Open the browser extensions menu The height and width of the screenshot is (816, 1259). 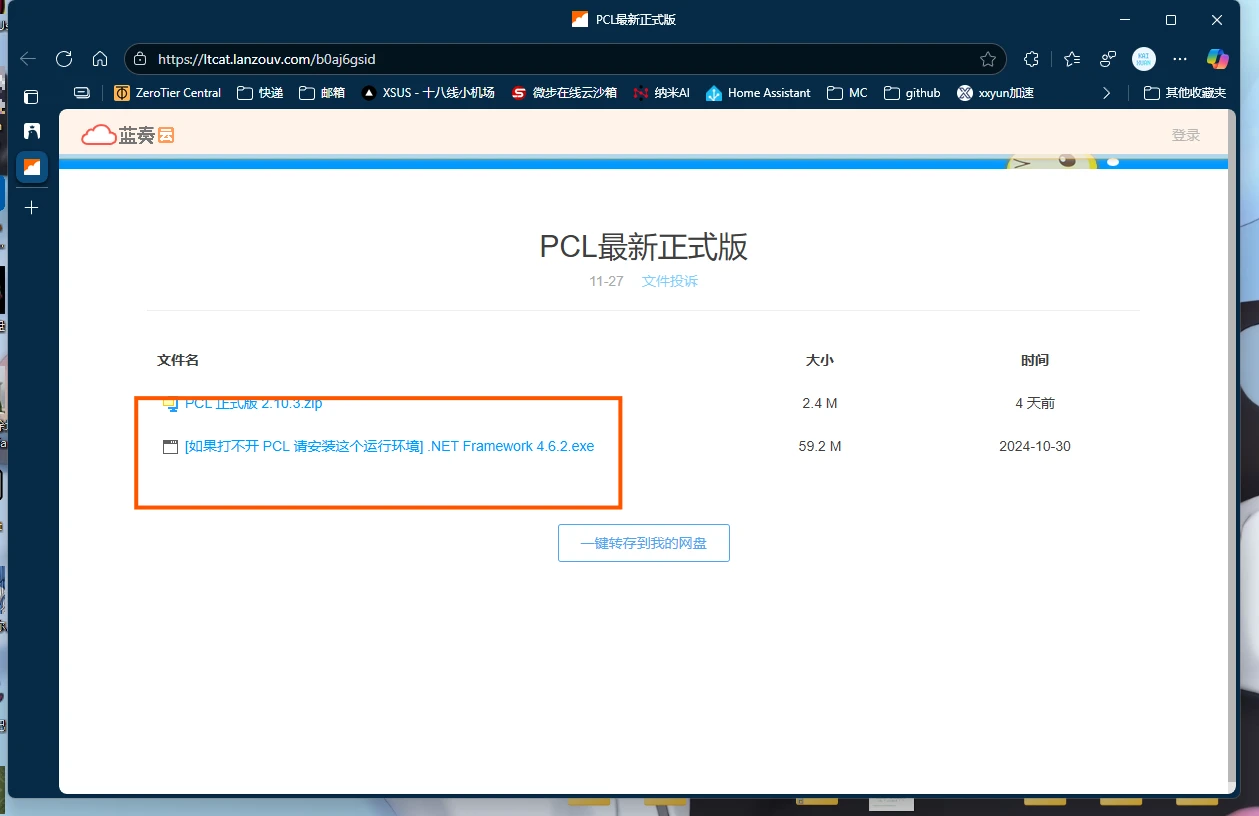click(1032, 59)
